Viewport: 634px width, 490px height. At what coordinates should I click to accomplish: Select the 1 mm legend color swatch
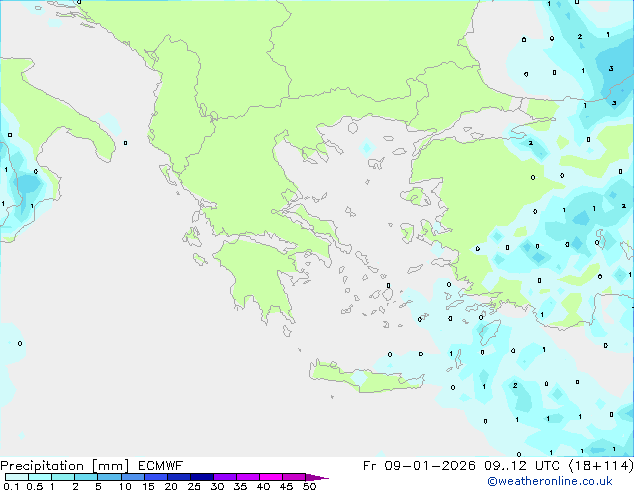point(63,477)
